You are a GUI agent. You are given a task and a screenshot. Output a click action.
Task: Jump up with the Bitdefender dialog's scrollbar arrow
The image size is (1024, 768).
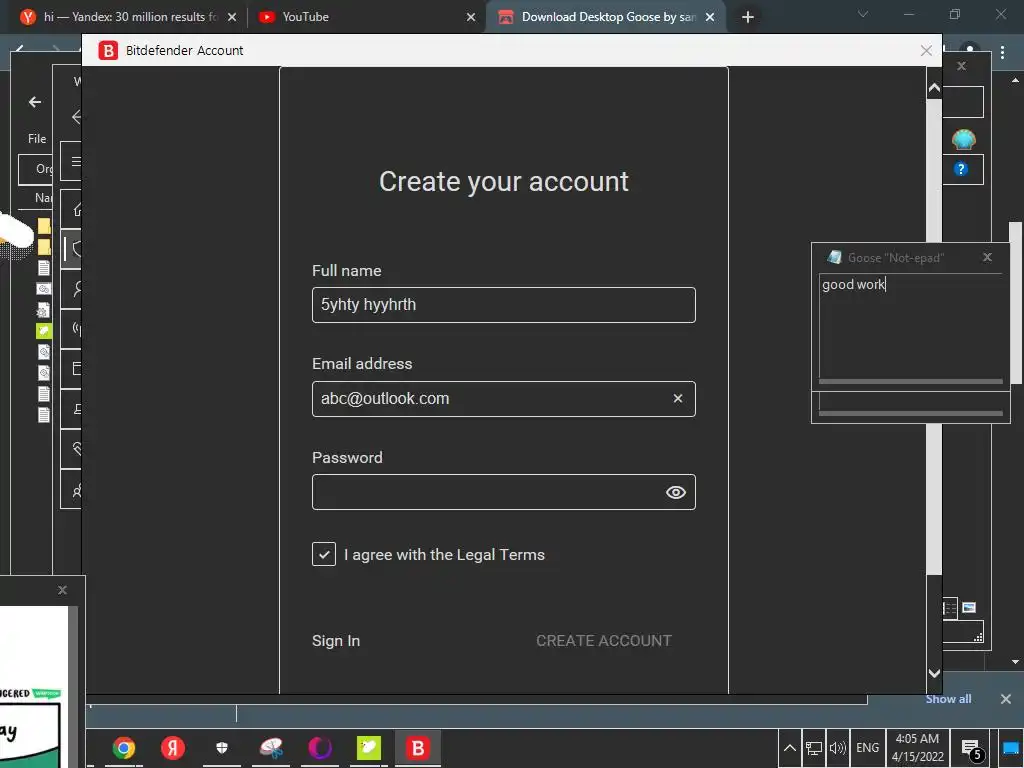click(x=934, y=88)
